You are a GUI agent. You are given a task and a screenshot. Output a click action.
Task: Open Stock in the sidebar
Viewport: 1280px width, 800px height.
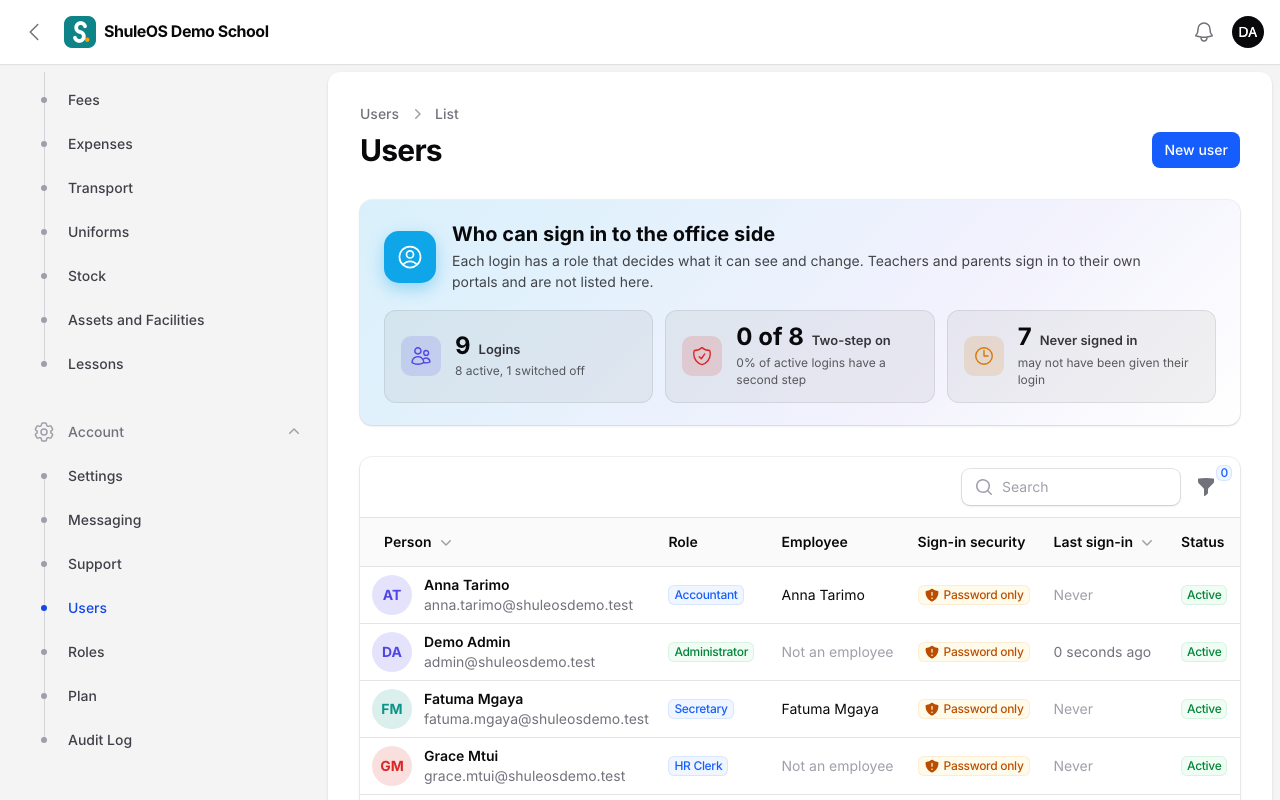tap(87, 276)
